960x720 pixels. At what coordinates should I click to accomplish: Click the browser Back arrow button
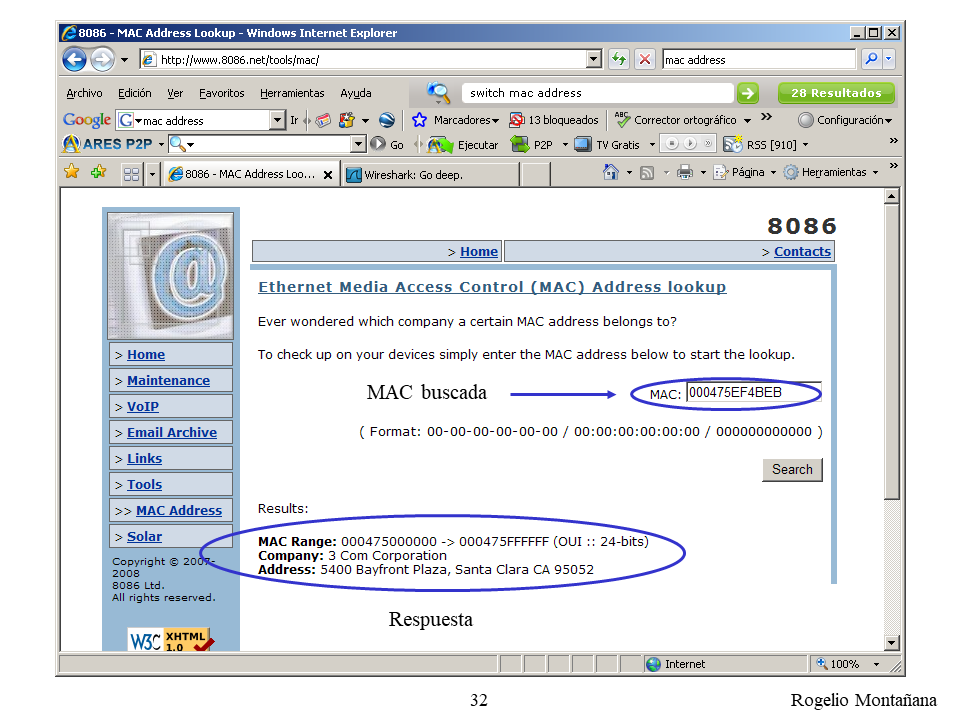click(x=75, y=60)
